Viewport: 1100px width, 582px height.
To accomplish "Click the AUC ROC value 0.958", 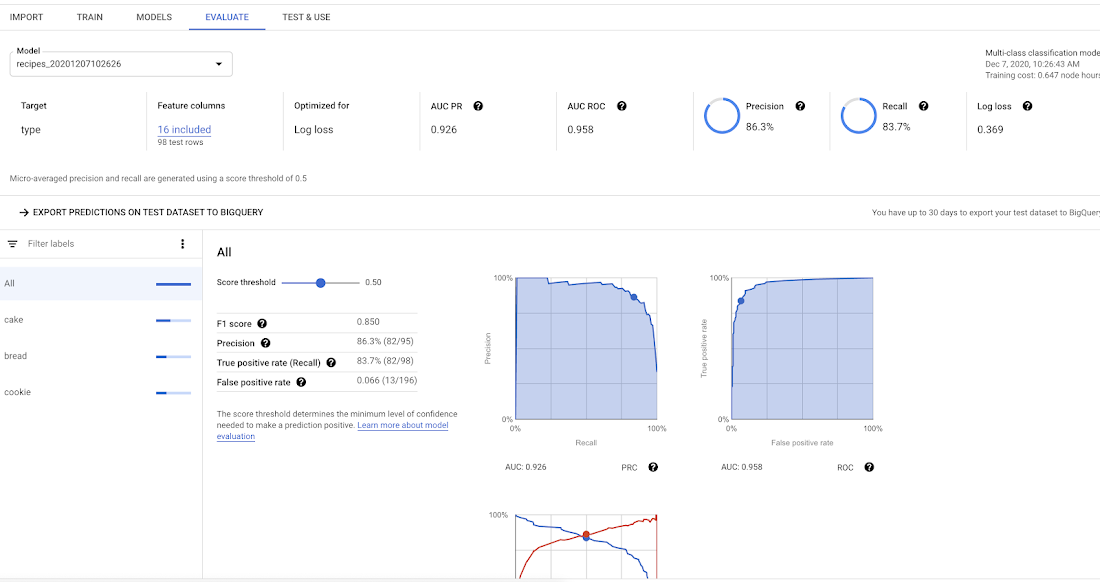I will (x=580, y=130).
